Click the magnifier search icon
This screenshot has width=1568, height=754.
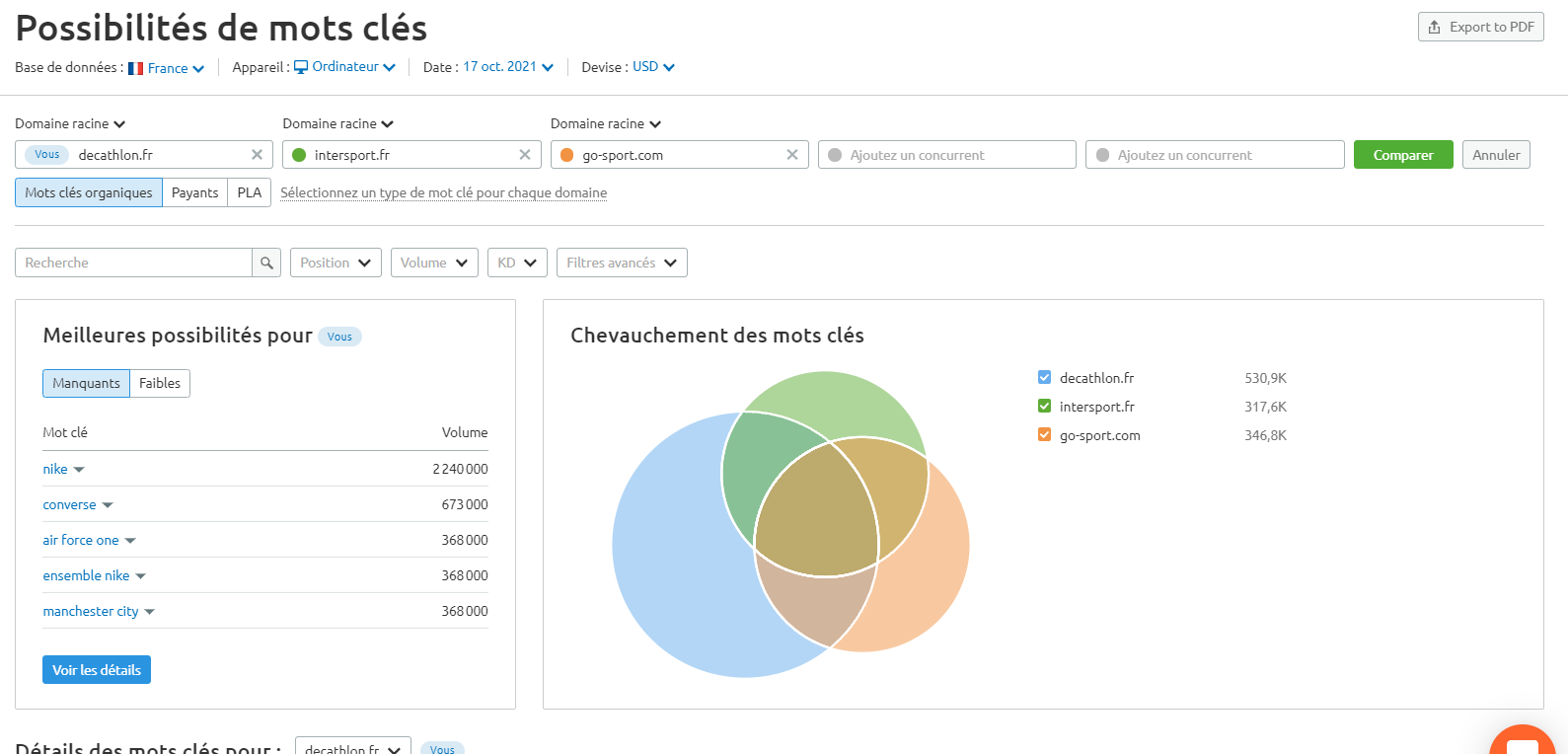[266, 263]
